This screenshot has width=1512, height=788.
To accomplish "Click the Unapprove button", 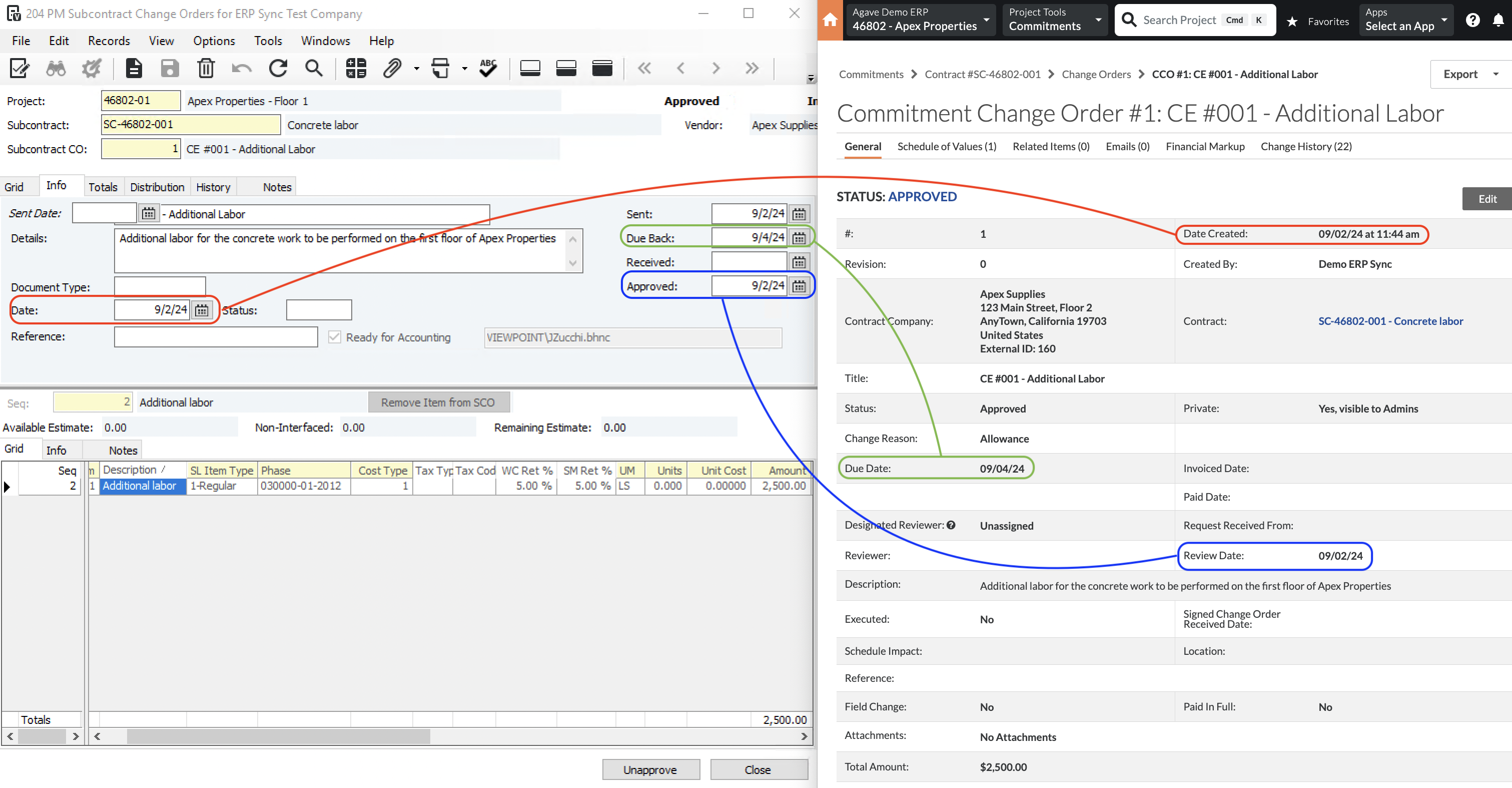I will [650, 770].
